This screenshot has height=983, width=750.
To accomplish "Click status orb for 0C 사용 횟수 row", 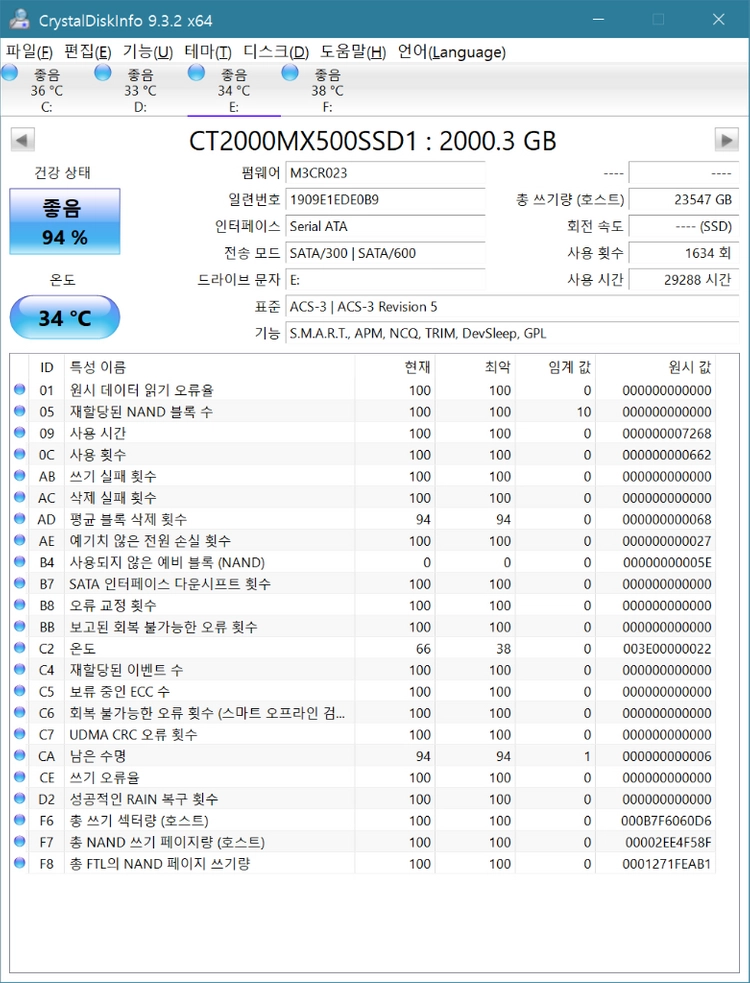I will [19, 455].
